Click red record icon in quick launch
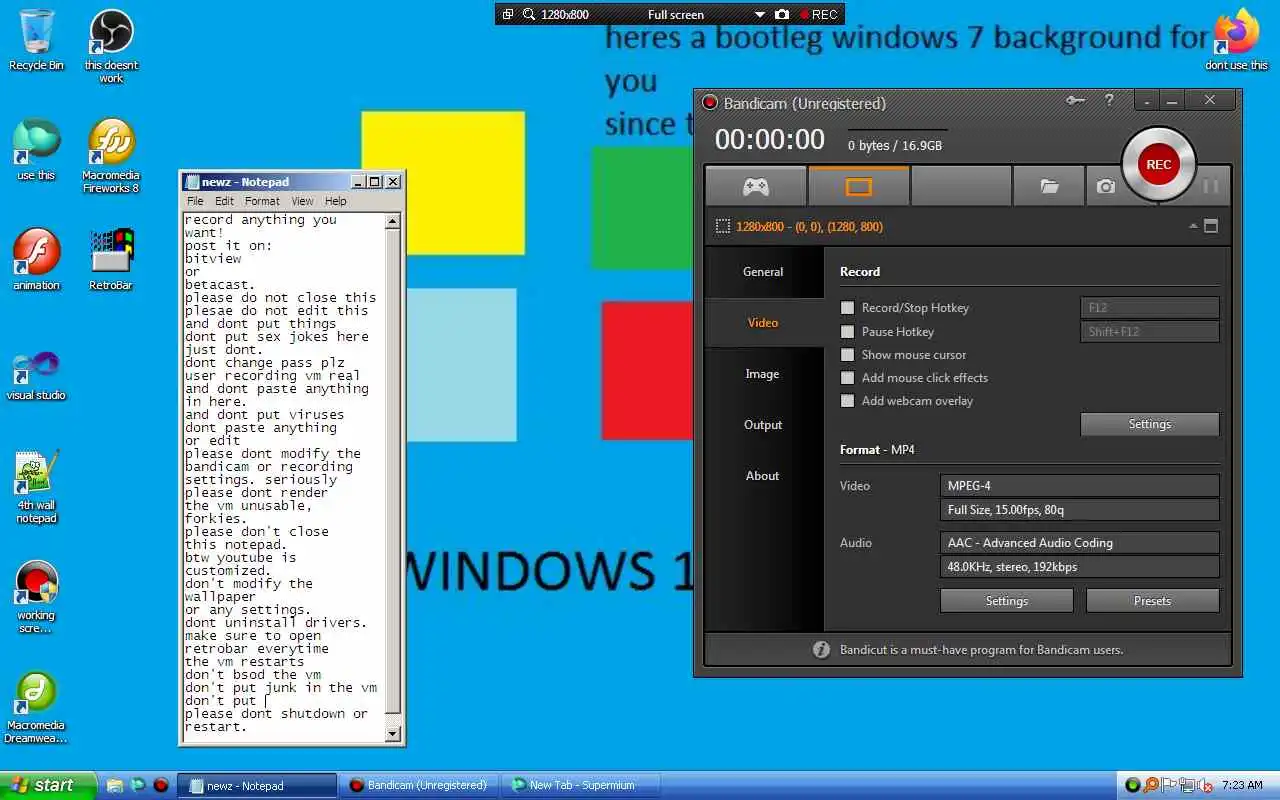 [161, 785]
